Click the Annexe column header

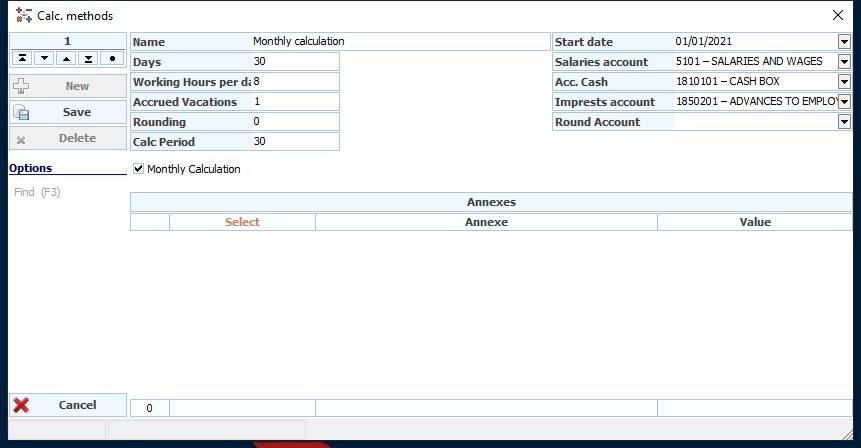point(486,222)
